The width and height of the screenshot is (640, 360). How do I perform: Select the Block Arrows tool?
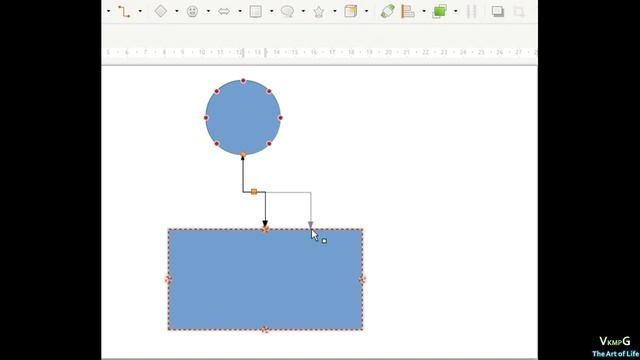[x=224, y=11]
